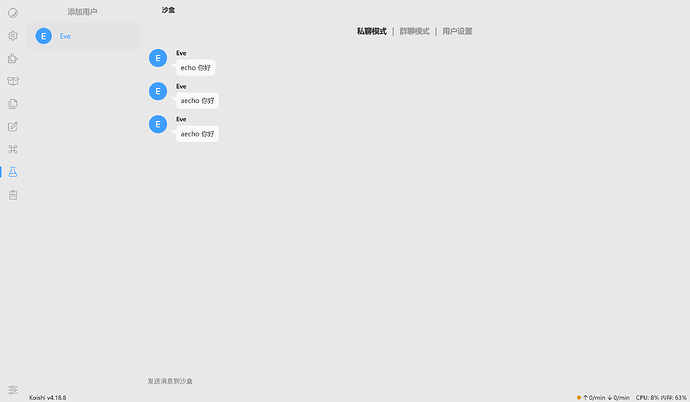Viewport: 690px width, 402px height.
Task: Click Eve's avatar in the user list
Action: pos(44,36)
